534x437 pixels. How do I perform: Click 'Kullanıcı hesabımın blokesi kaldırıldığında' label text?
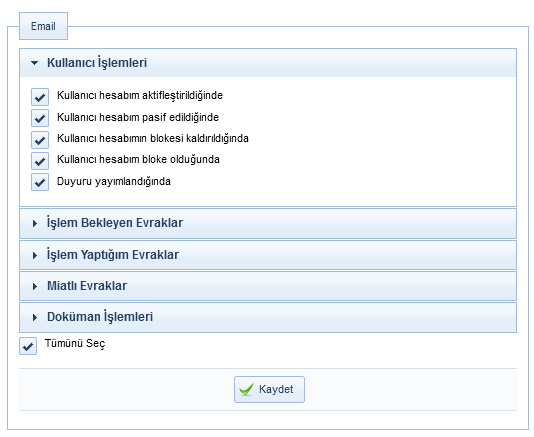[x=153, y=138]
